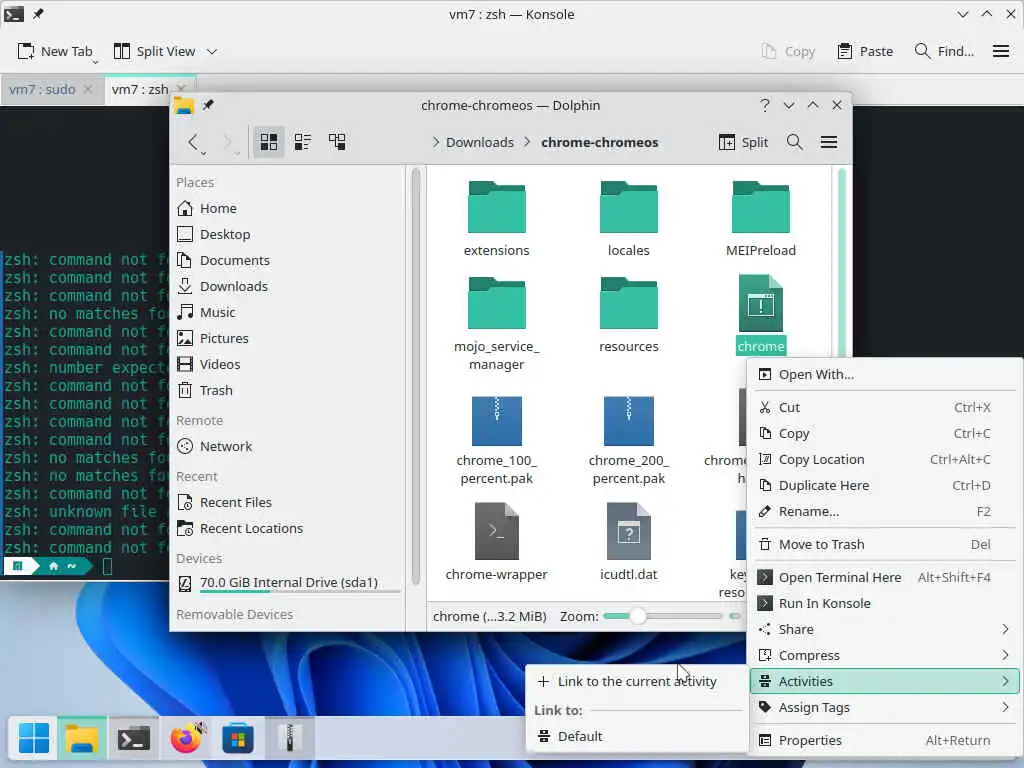Click Downloads in breadcrumb path
This screenshot has width=1024, height=768.
point(480,142)
